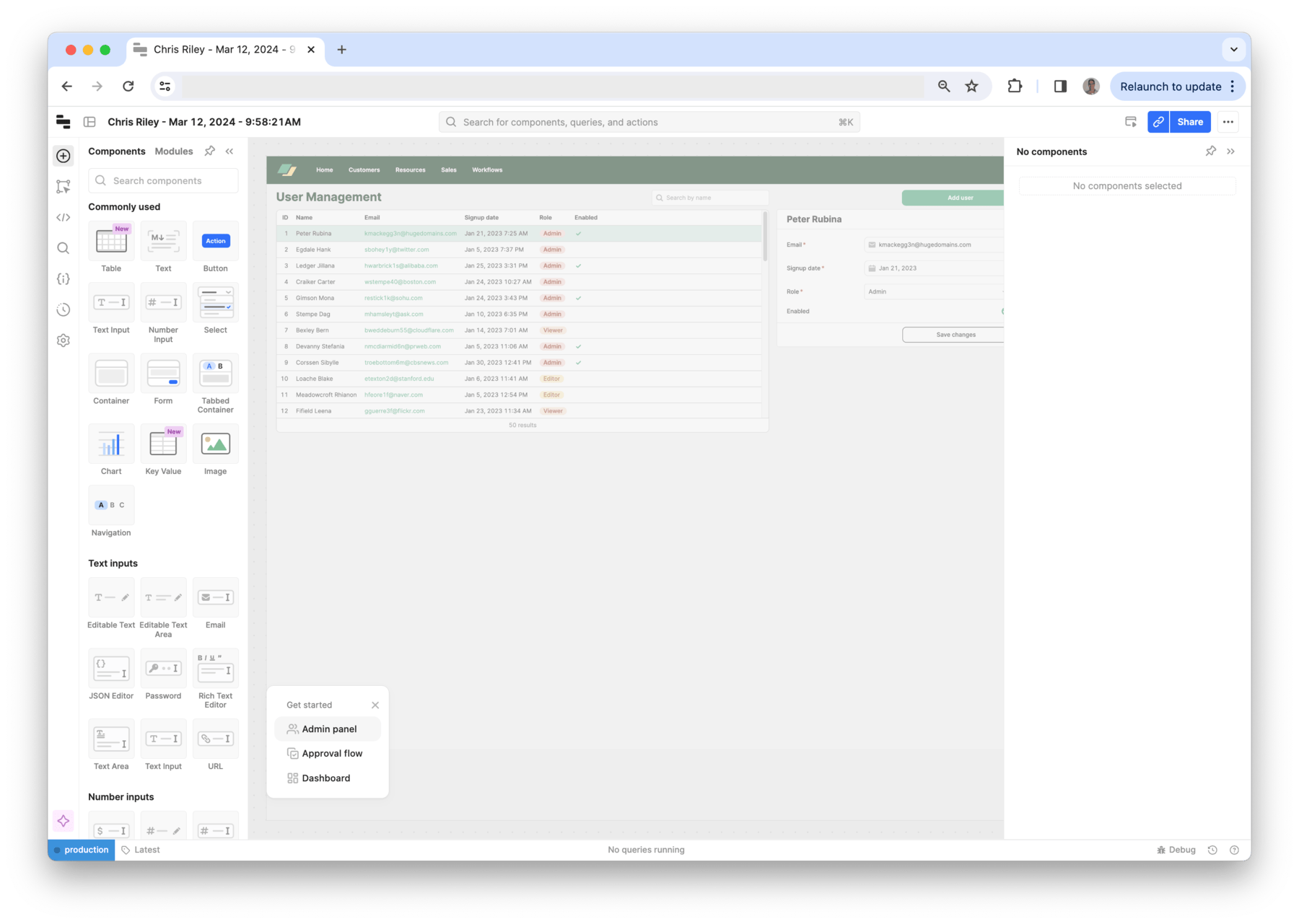Image resolution: width=1299 pixels, height=924 pixels.
Task: Add a Table component
Action: tap(111, 248)
